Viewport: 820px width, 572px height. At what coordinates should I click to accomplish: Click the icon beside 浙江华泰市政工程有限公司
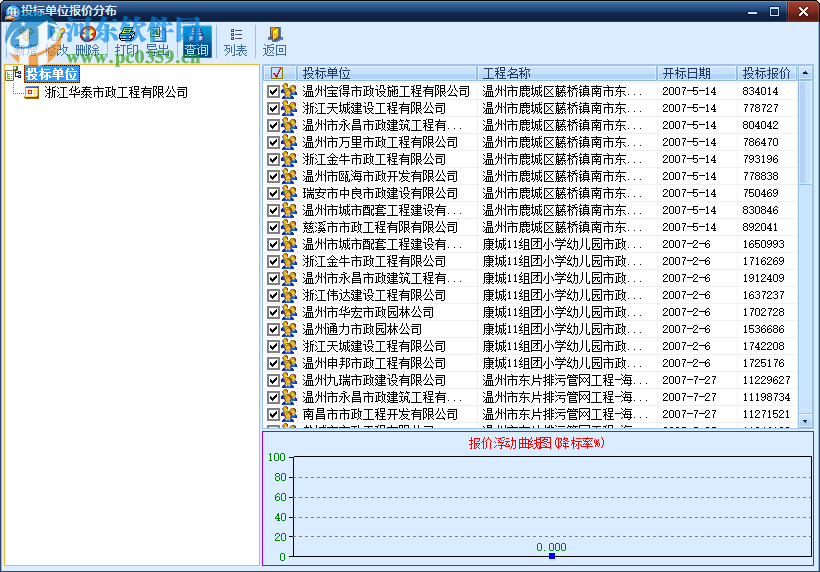tap(31, 93)
